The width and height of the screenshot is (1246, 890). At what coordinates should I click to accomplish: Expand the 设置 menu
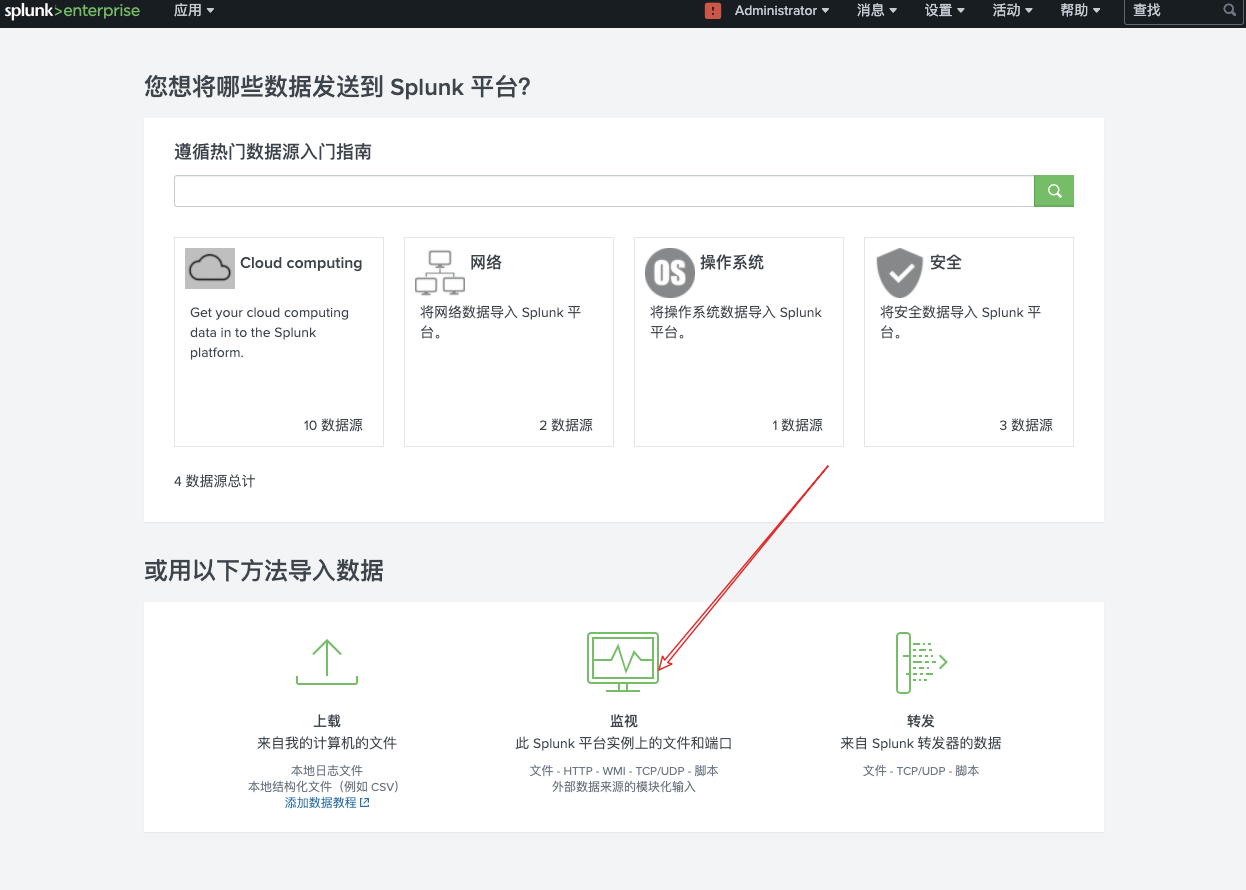click(x=945, y=11)
